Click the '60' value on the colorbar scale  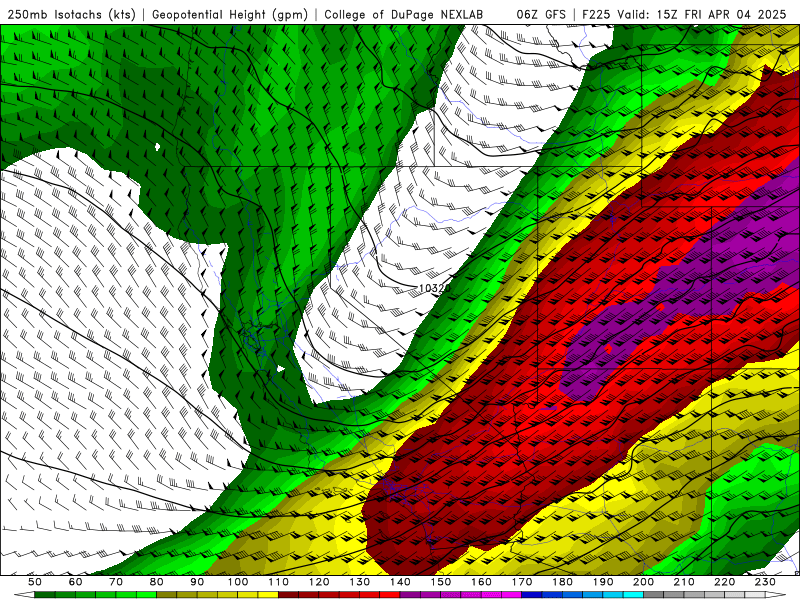click(x=76, y=582)
